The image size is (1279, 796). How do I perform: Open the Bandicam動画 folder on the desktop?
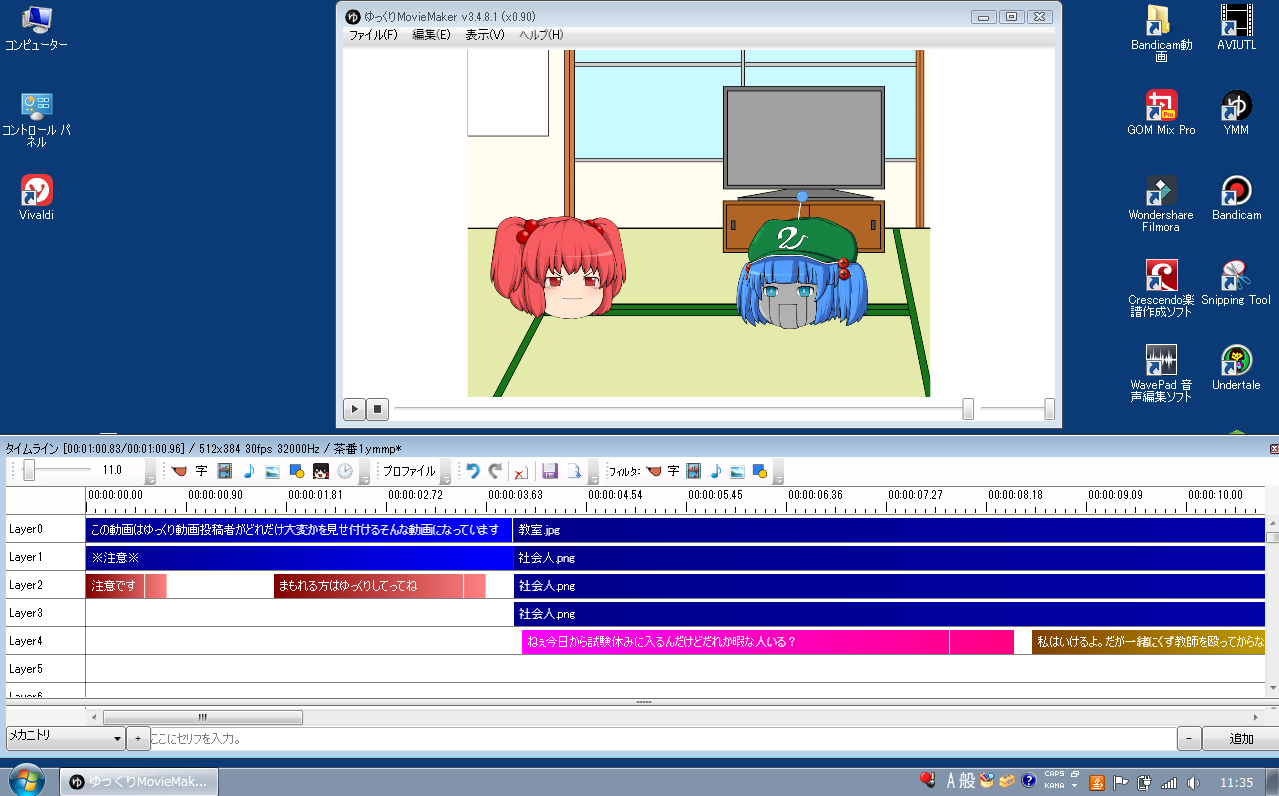point(1161,33)
